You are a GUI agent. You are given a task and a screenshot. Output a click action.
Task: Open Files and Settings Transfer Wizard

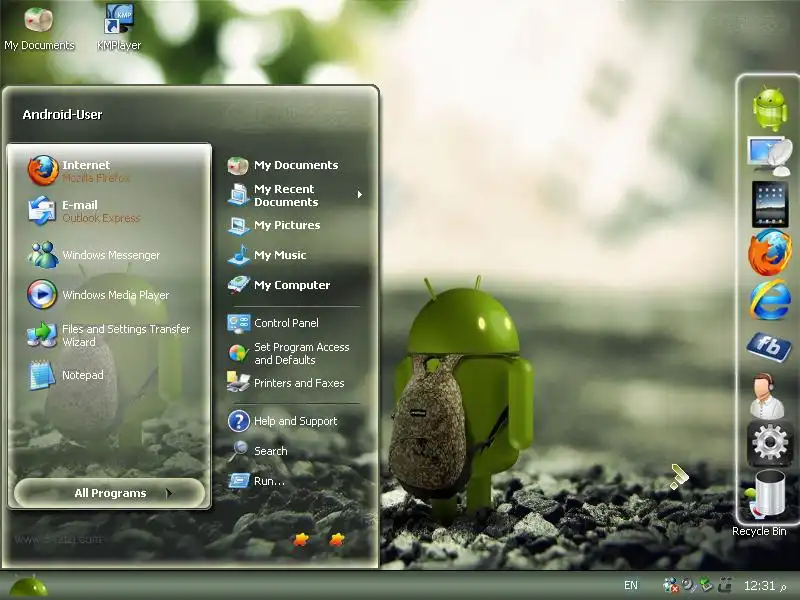pos(109,335)
